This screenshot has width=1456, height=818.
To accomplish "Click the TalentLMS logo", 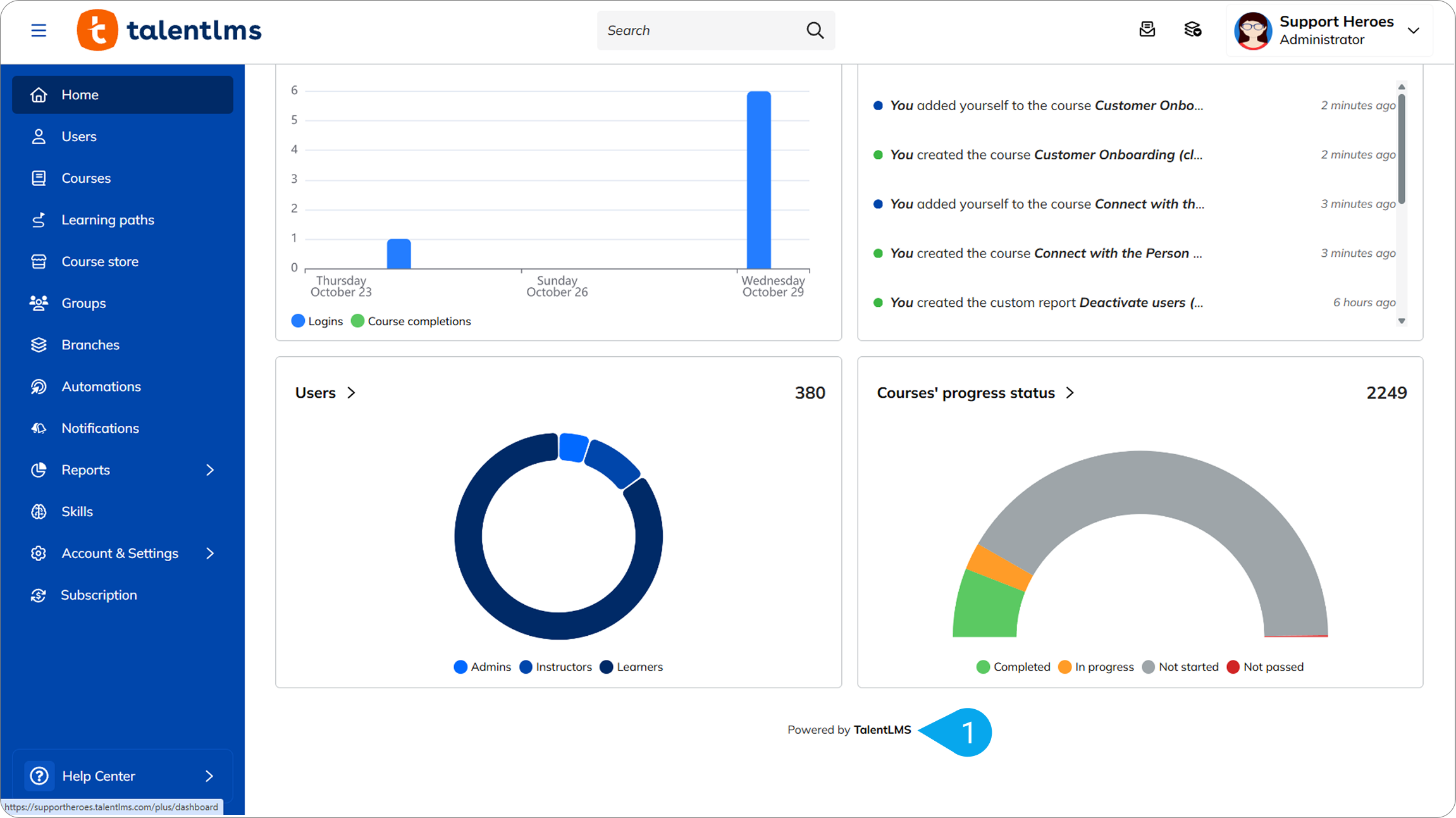I will pyautogui.click(x=169, y=30).
